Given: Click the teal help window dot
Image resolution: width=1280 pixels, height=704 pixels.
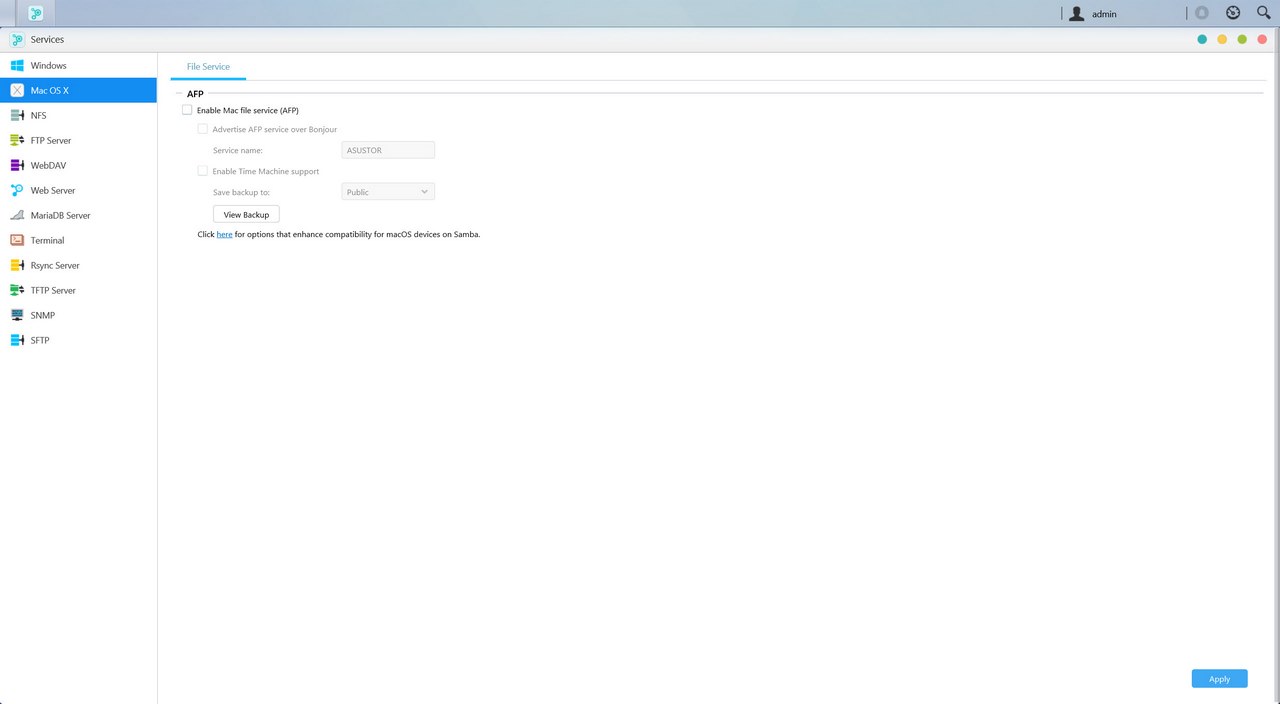Looking at the screenshot, I should coord(1202,40).
